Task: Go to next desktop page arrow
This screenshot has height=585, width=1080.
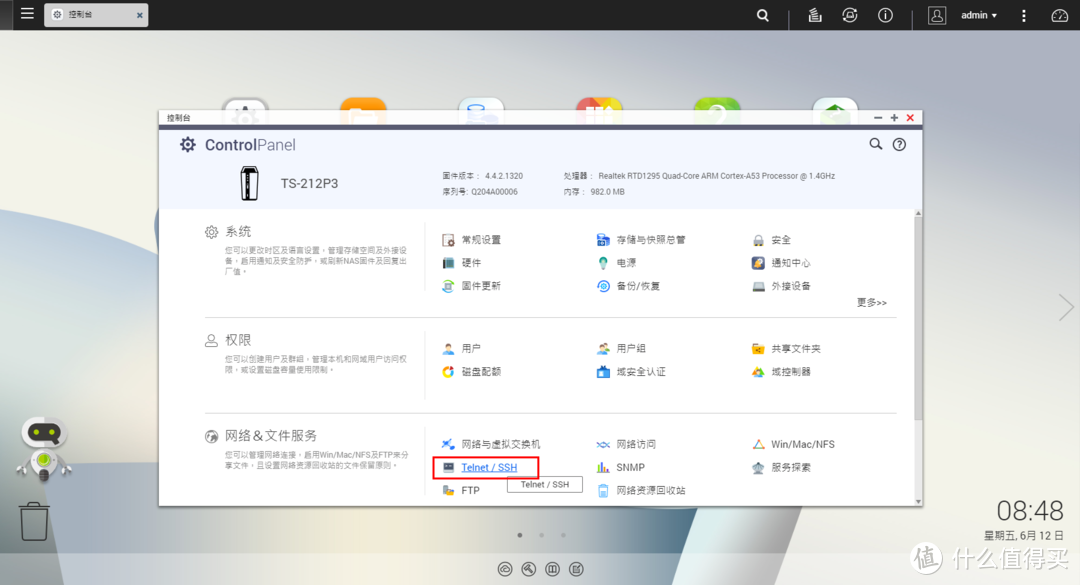Action: [1066, 307]
